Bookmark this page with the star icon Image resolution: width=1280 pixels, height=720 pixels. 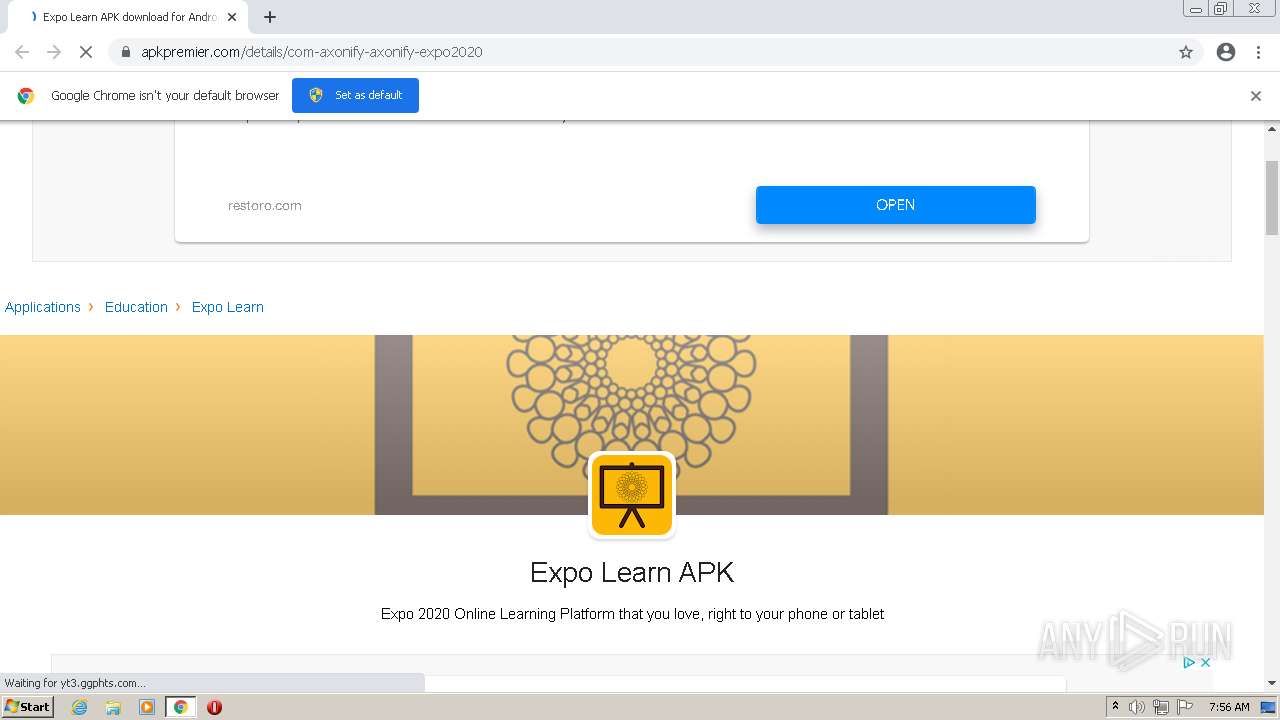coord(1186,52)
